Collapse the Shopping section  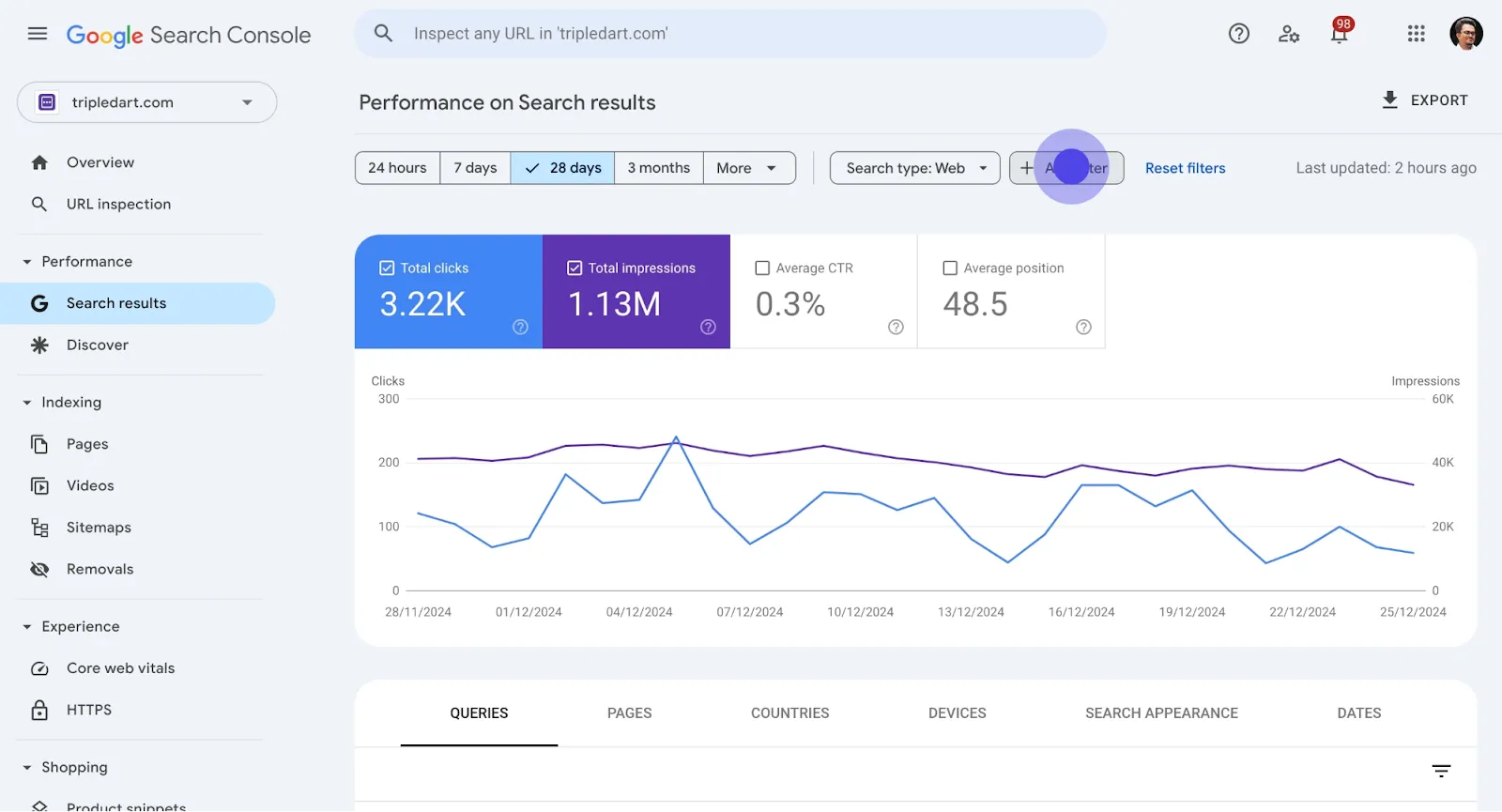[x=27, y=768]
